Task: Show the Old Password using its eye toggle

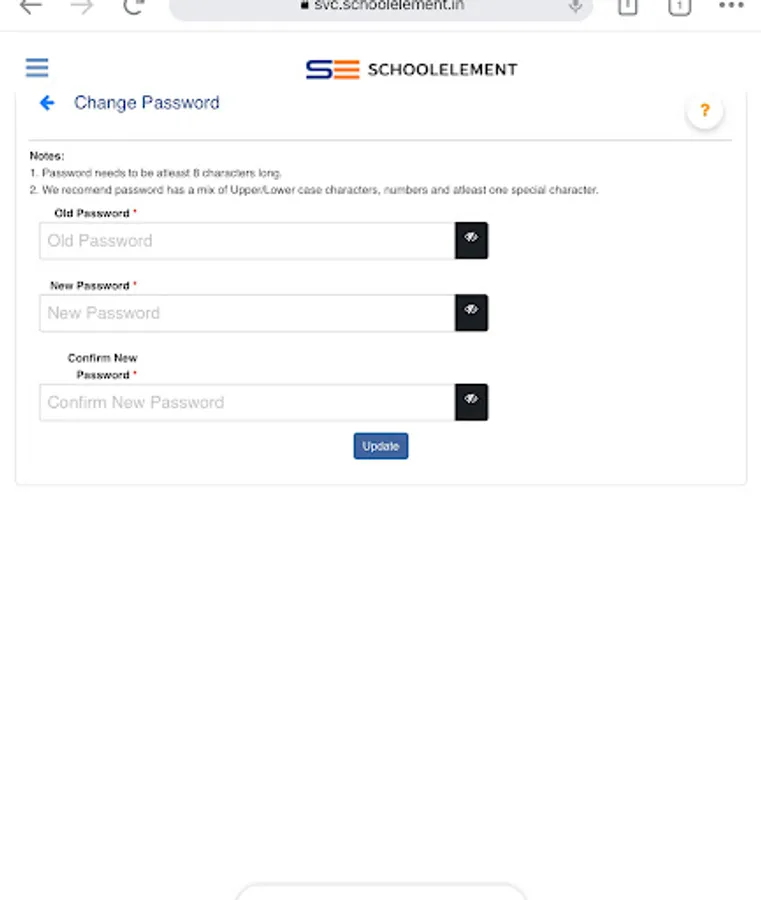Action: tap(471, 240)
